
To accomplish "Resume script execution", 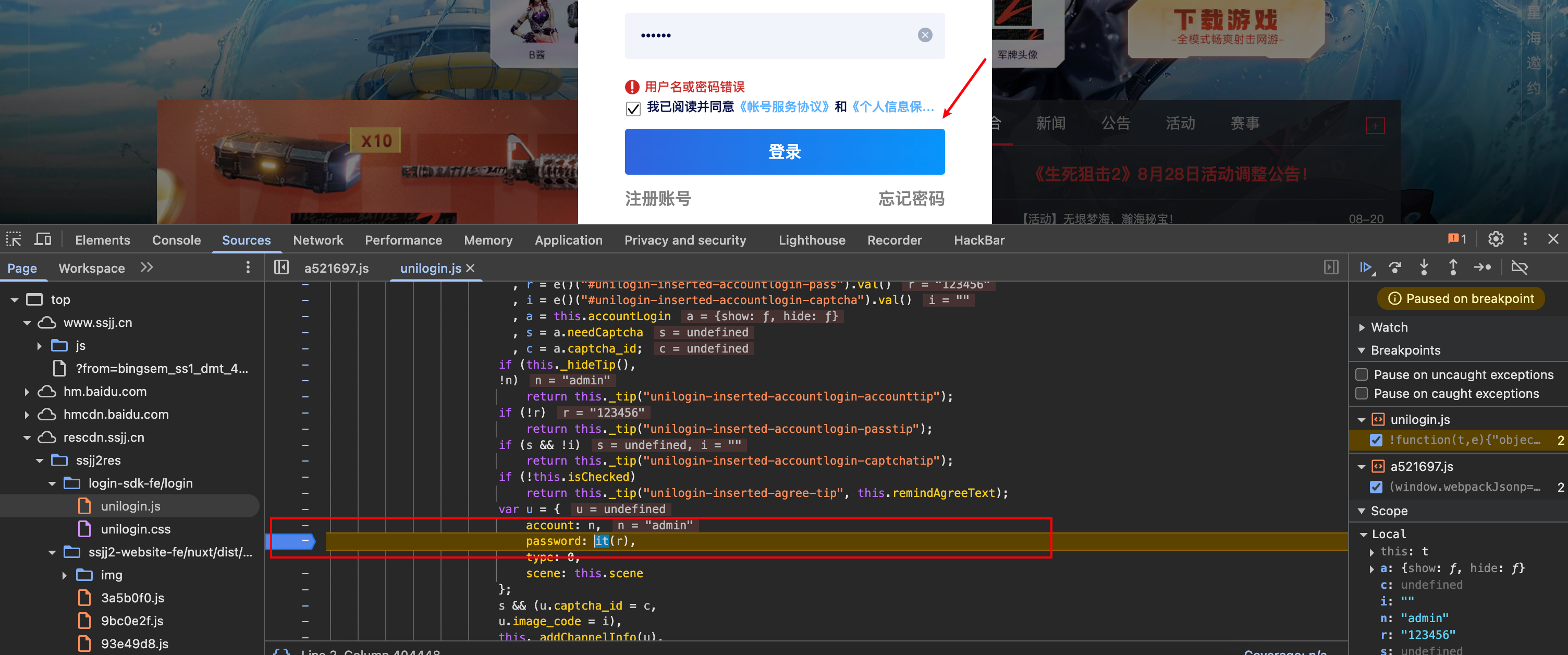I will [x=1366, y=267].
